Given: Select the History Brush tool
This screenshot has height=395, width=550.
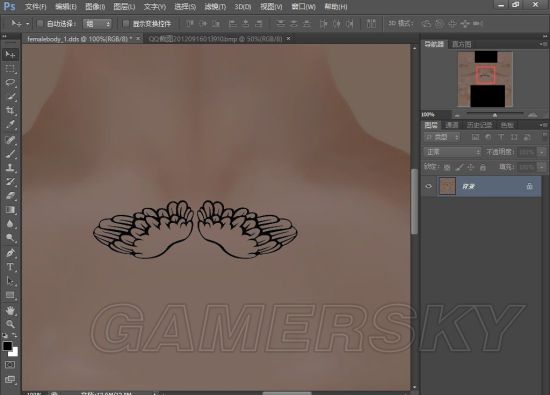Looking at the screenshot, I should (10, 182).
